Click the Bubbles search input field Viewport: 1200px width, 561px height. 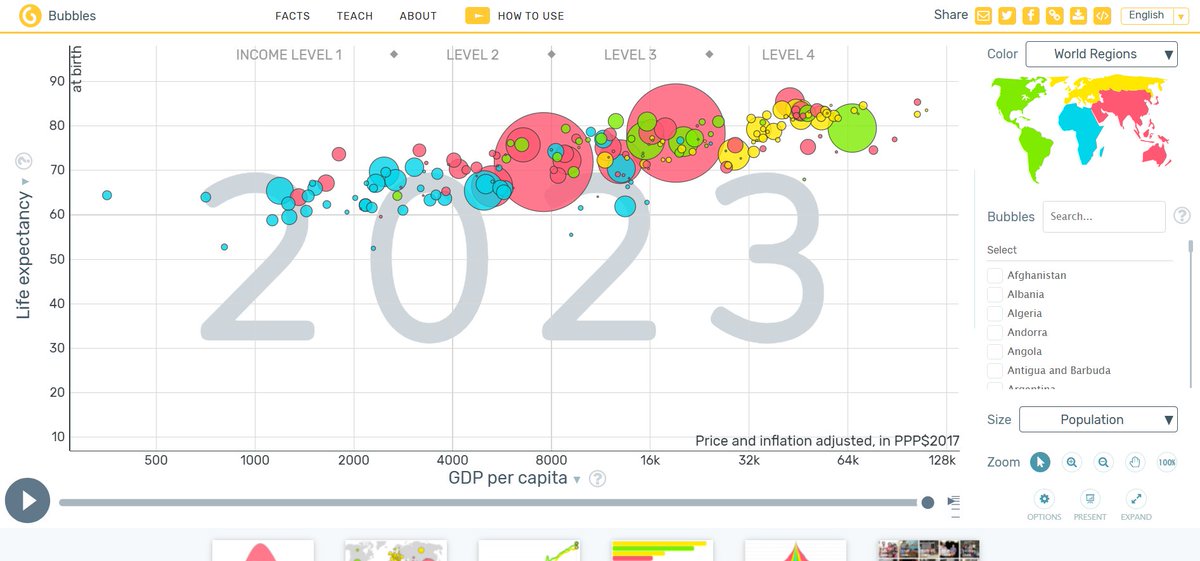pyautogui.click(x=1104, y=216)
